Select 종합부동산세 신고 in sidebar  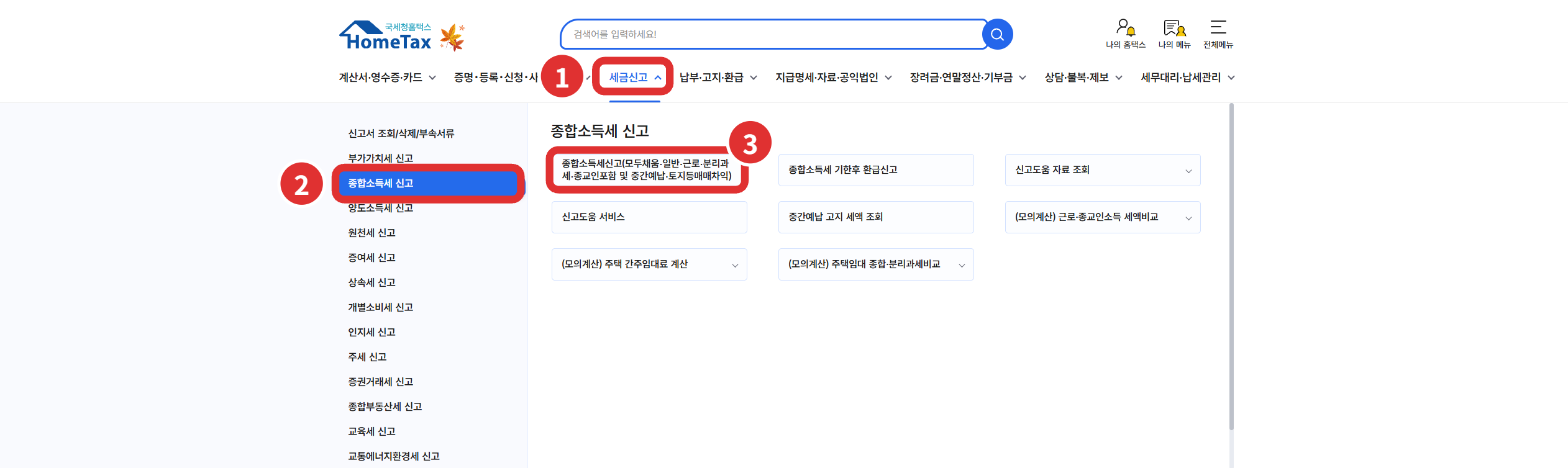pyautogui.click(x=385, y=407)
